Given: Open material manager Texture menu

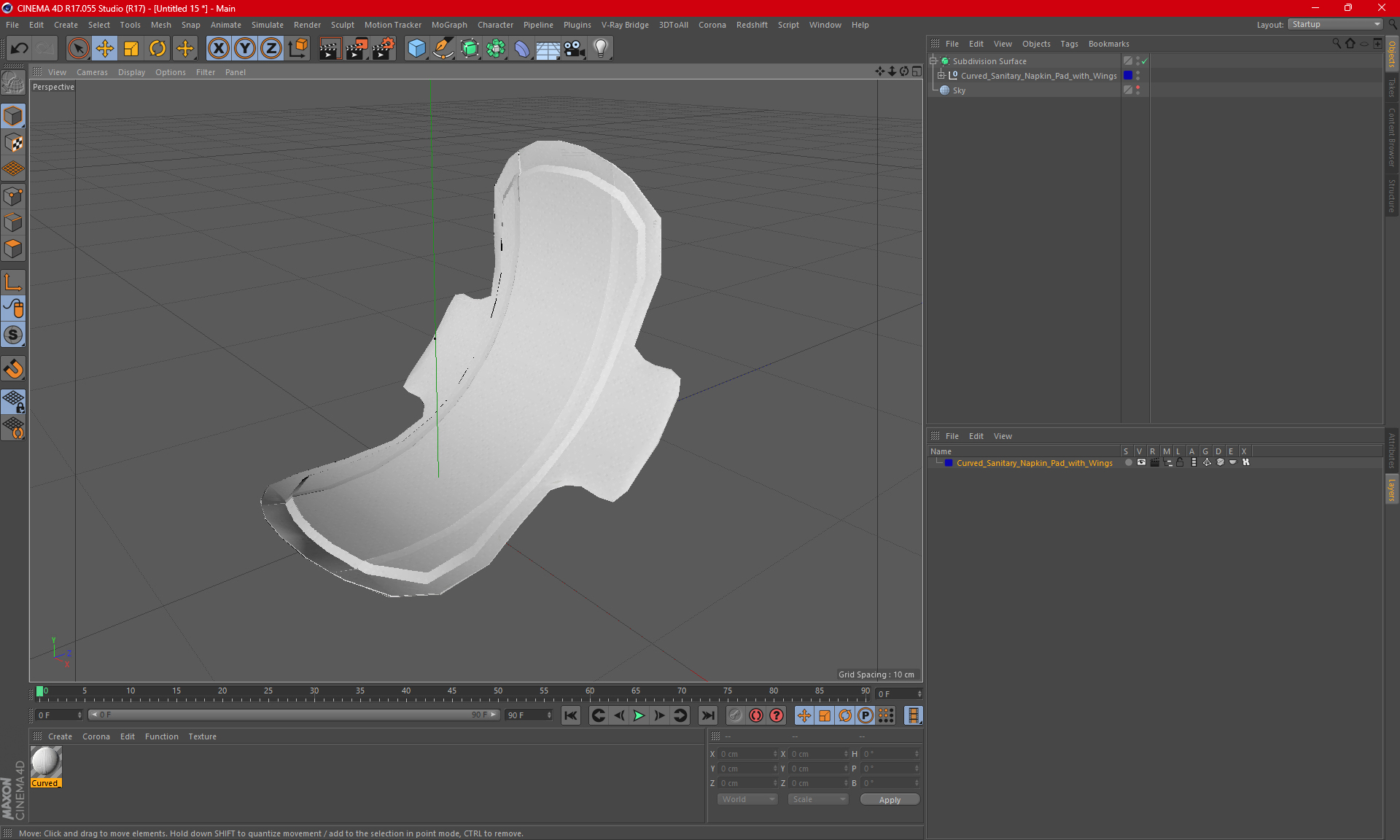Looking at the screenshot, I should click(x=202, y=736).
